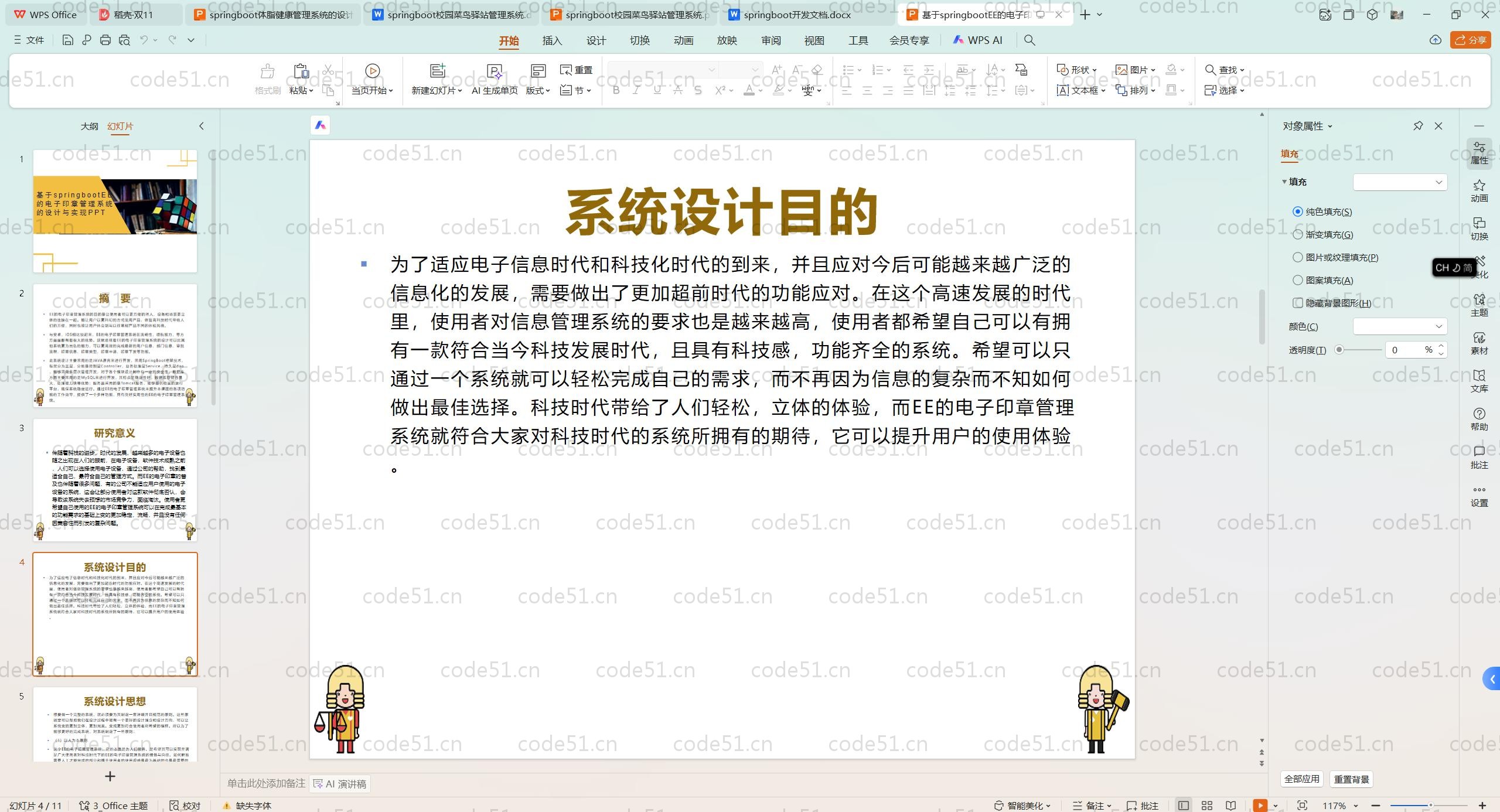Screen dimensions: 1500x812
Task: Open the Animation pane in right sidebar
Action: pos(1479,190)
